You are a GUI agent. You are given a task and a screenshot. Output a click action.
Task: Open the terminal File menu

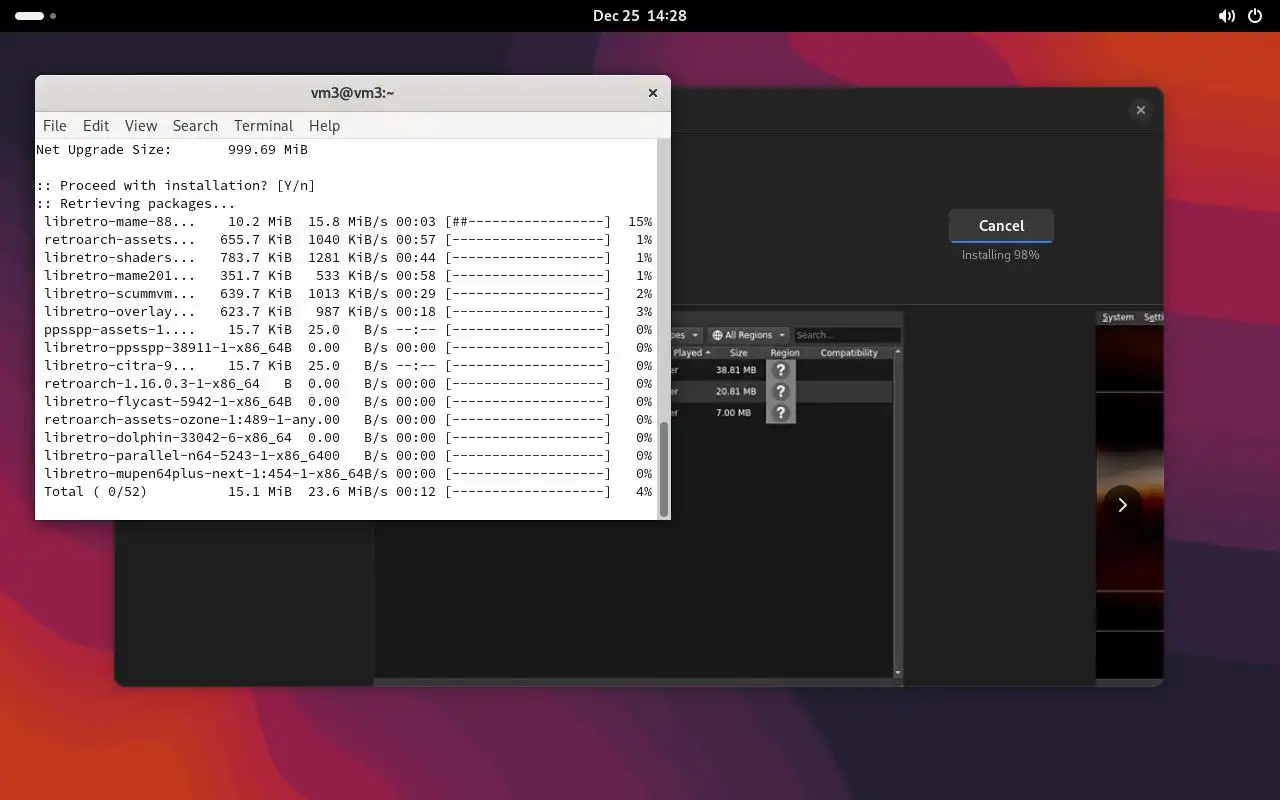(55, 125)
